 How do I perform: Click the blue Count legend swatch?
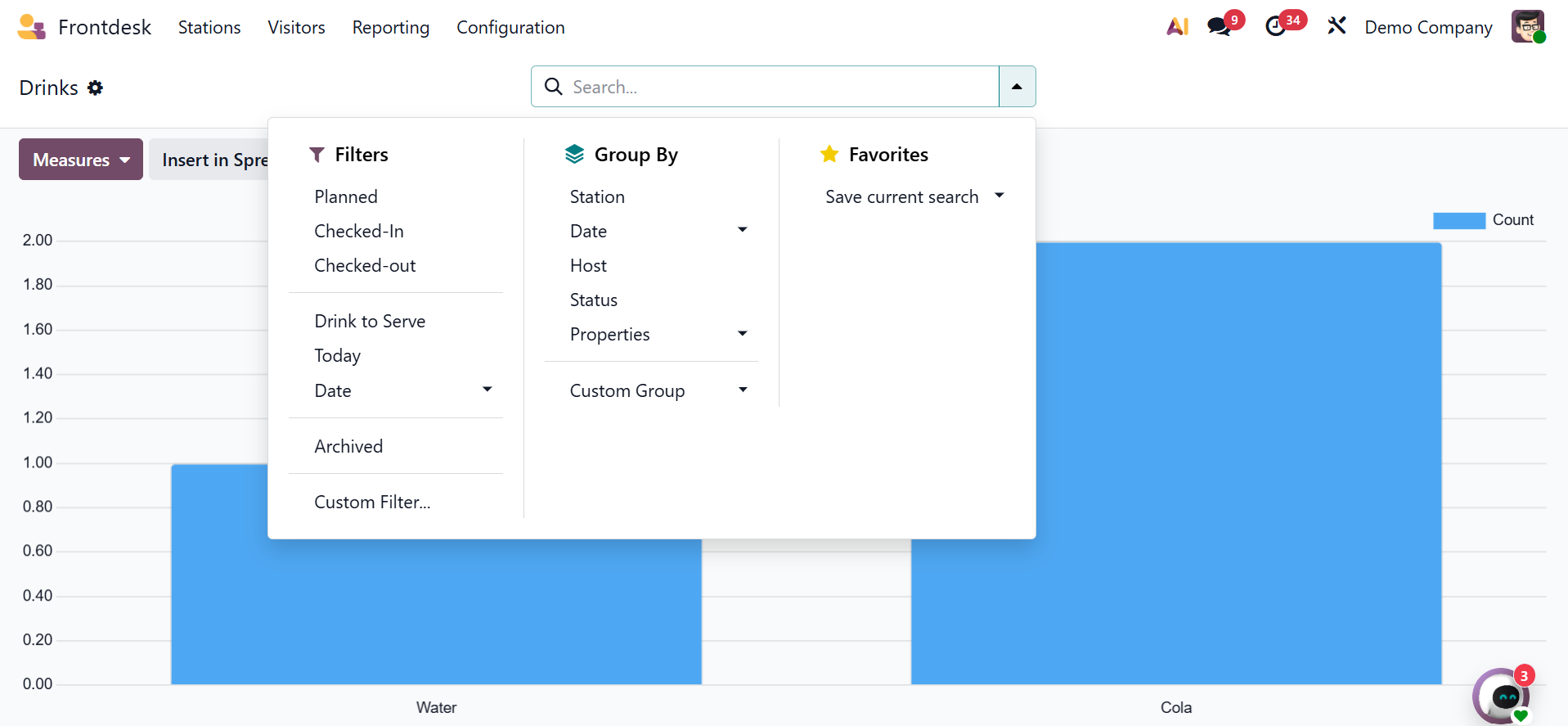point(1458,221)
